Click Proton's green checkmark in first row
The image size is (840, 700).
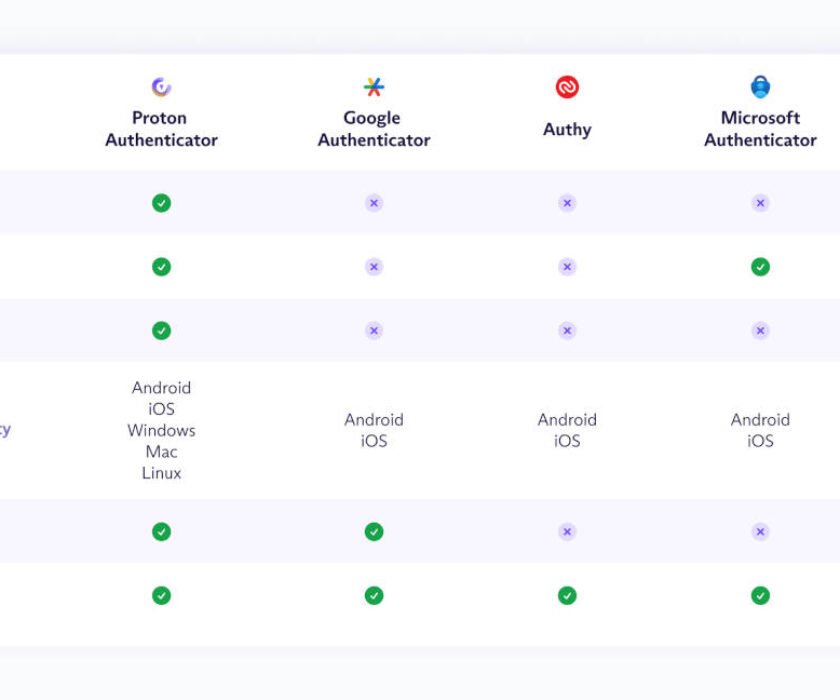click(161, 203)
